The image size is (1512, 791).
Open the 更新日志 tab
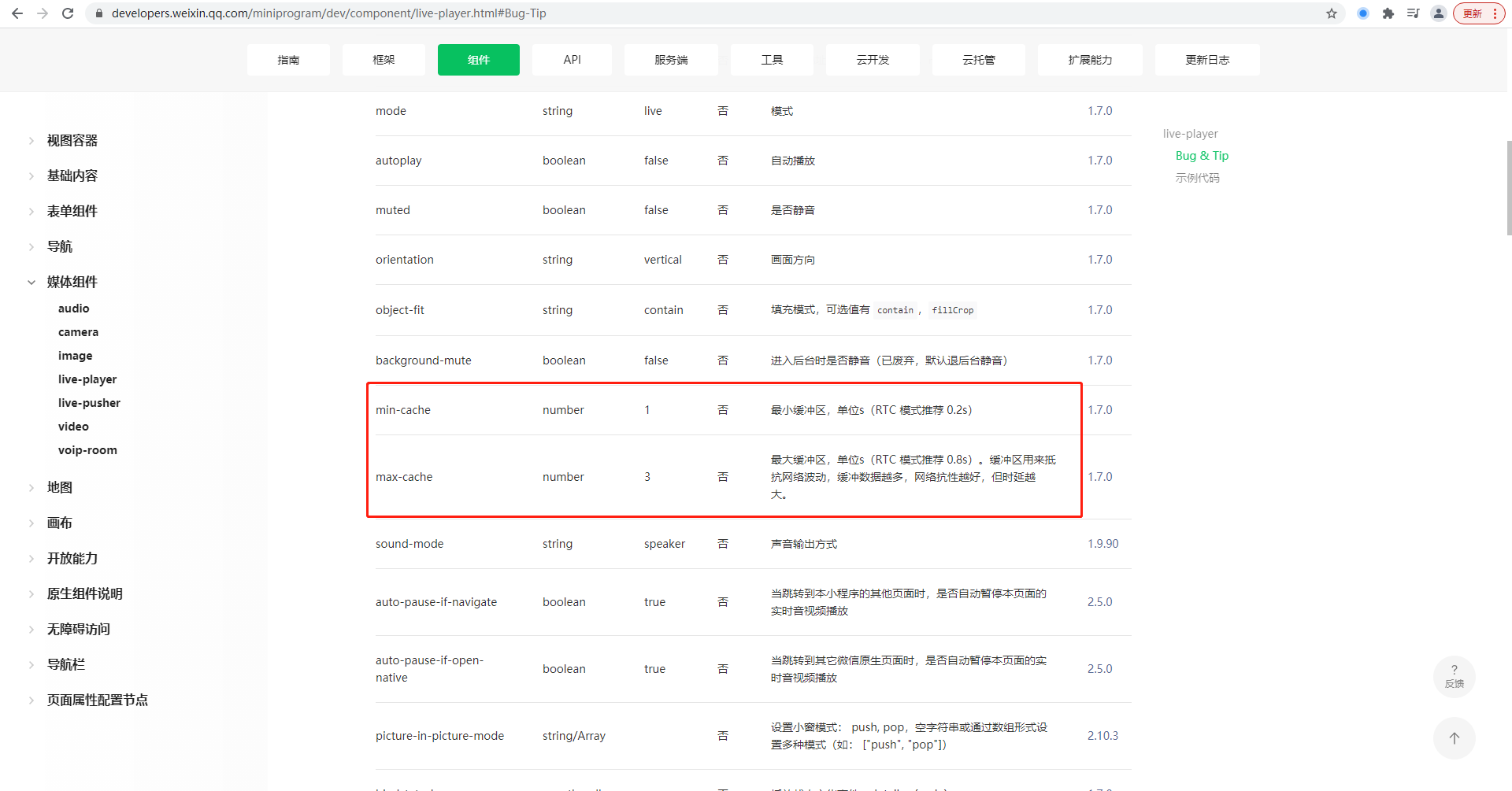pos(1207,60)
